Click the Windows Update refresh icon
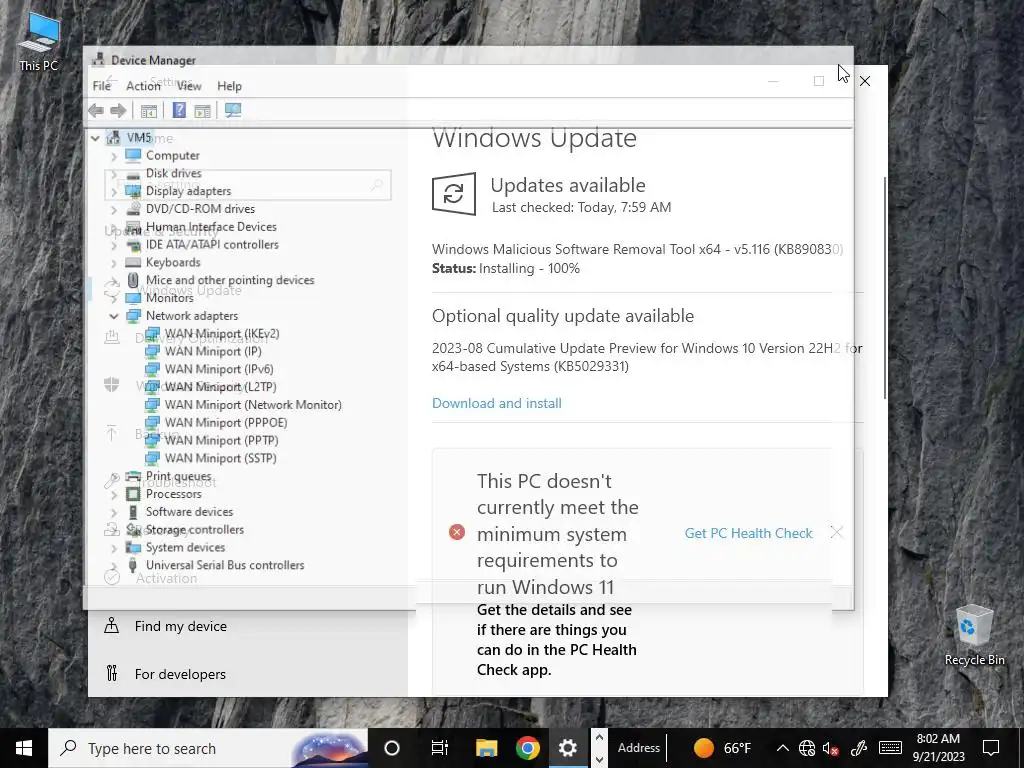Viewport: 1024px width, 768px height. (x=454, y=194)
